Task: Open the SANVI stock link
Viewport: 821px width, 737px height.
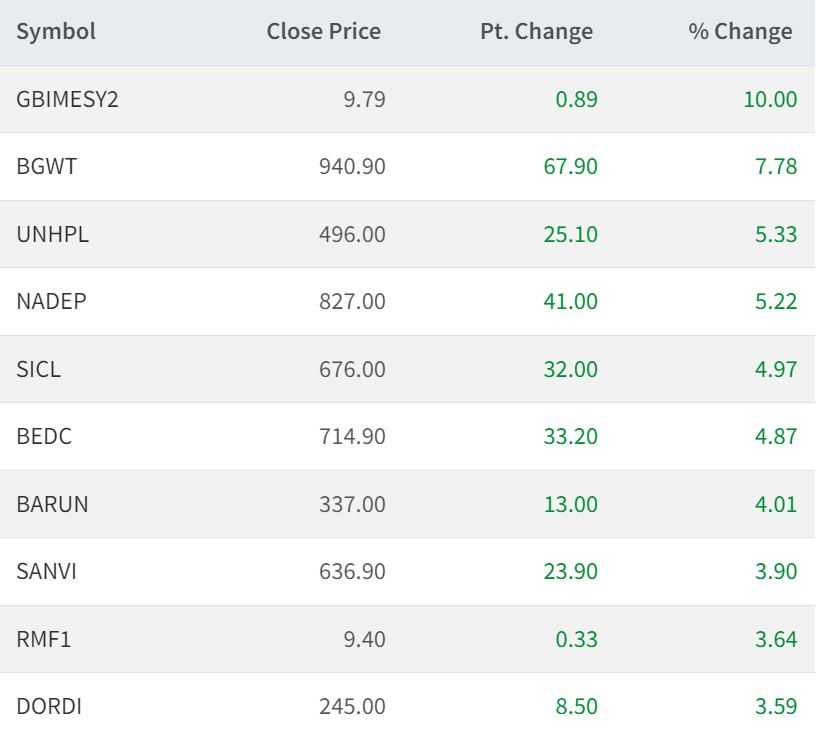Action: [46, 571]
